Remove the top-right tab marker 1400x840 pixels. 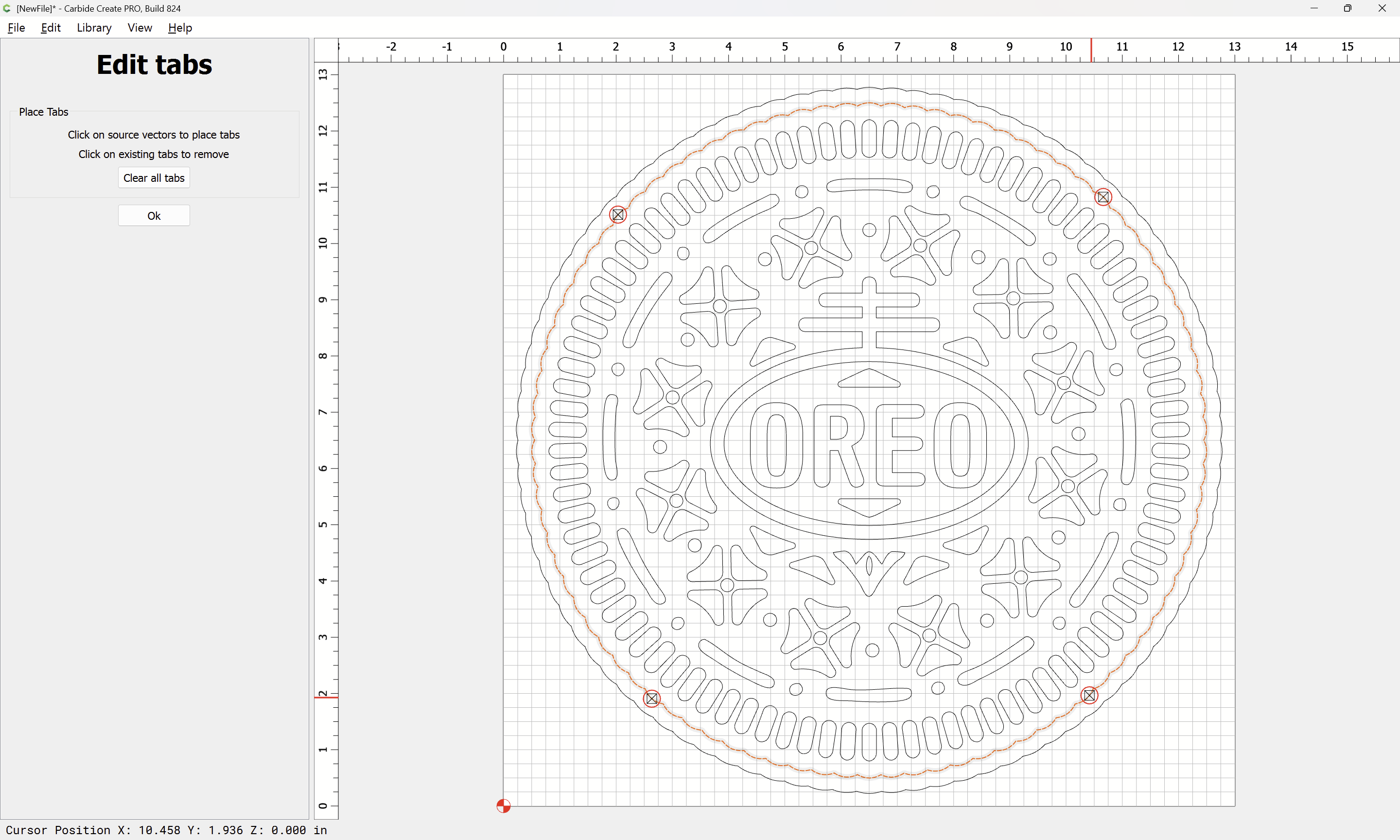coord(1103,197)
